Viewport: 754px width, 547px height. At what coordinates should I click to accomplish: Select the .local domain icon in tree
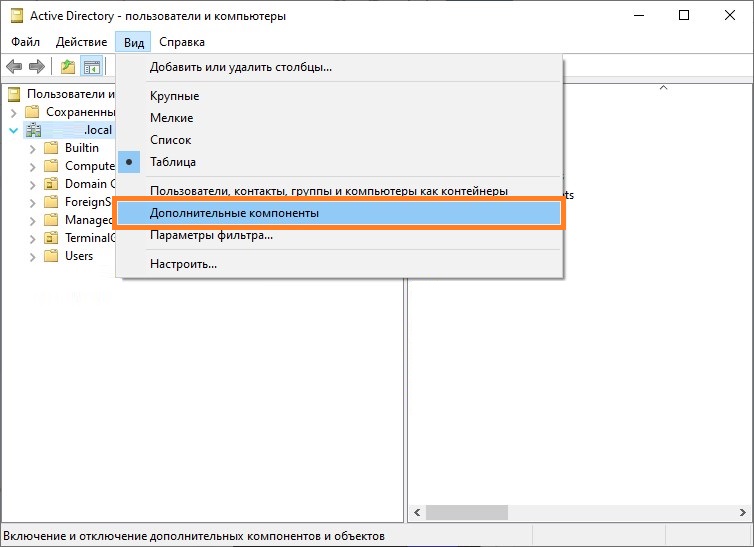34,130
